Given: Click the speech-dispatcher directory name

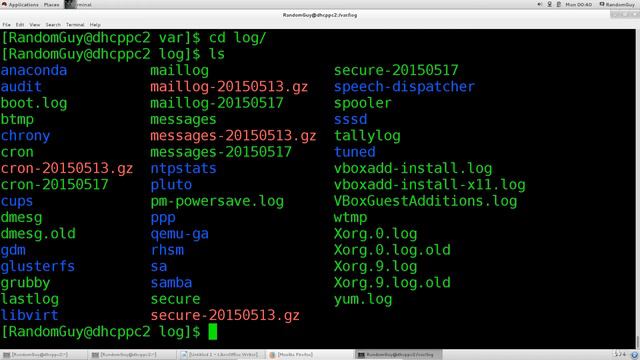Looking at the screenshot, I should click(x=404, y=87).
